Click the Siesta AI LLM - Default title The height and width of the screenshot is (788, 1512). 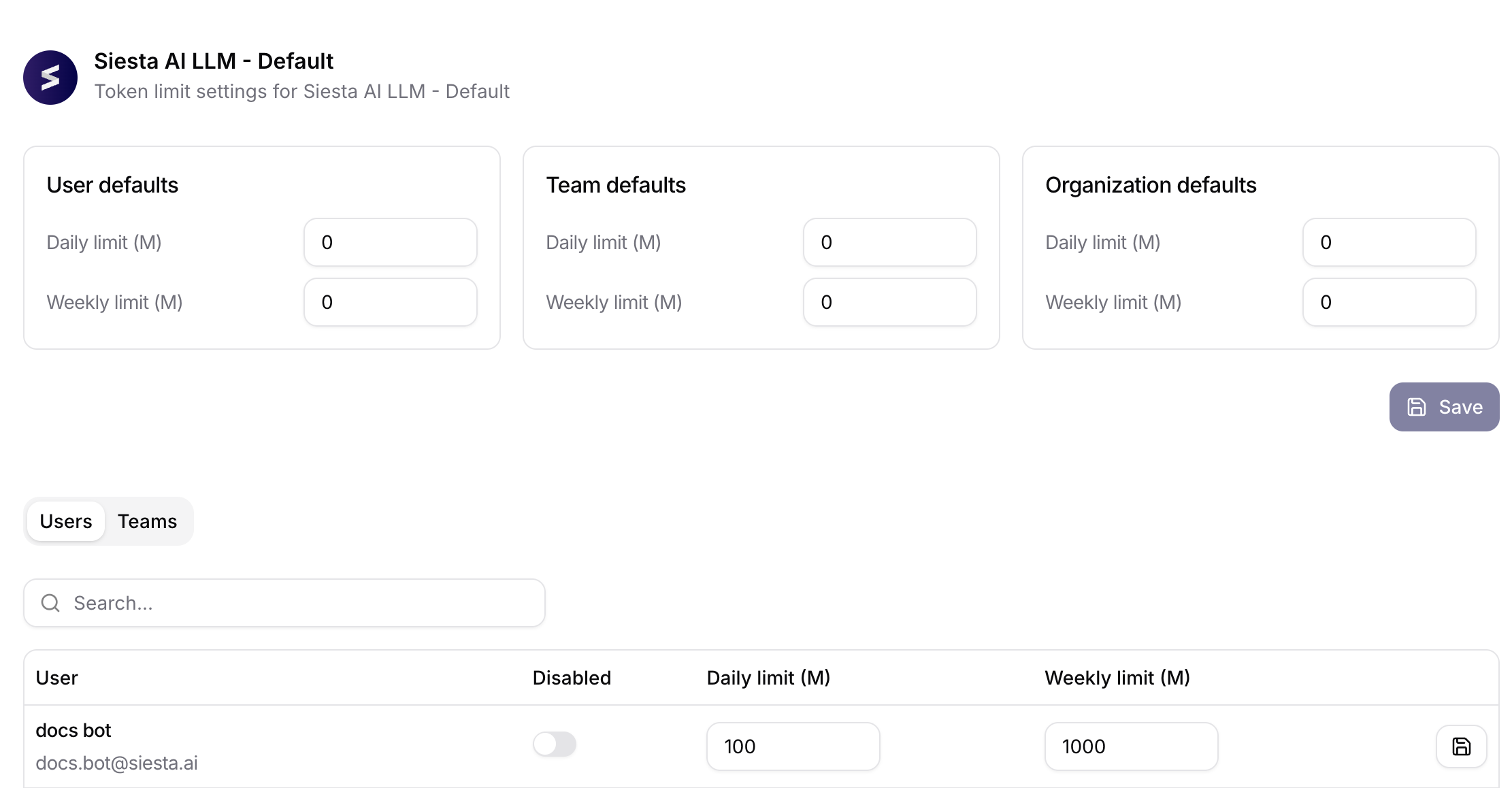pyautogui.click(x=214, y=61)
